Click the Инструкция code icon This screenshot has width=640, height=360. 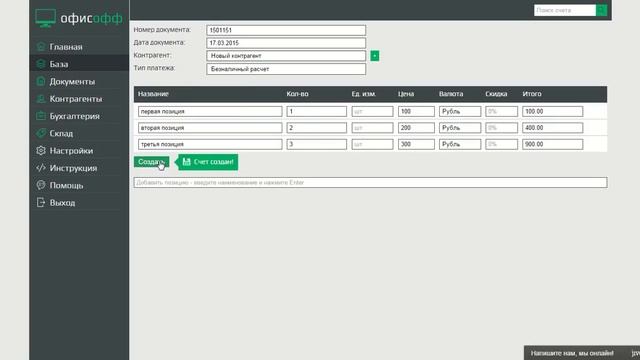coord(41,168)
